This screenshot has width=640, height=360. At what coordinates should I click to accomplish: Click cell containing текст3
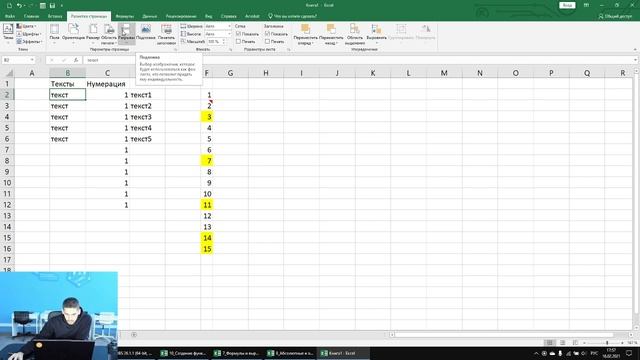(x=147, y=117)
